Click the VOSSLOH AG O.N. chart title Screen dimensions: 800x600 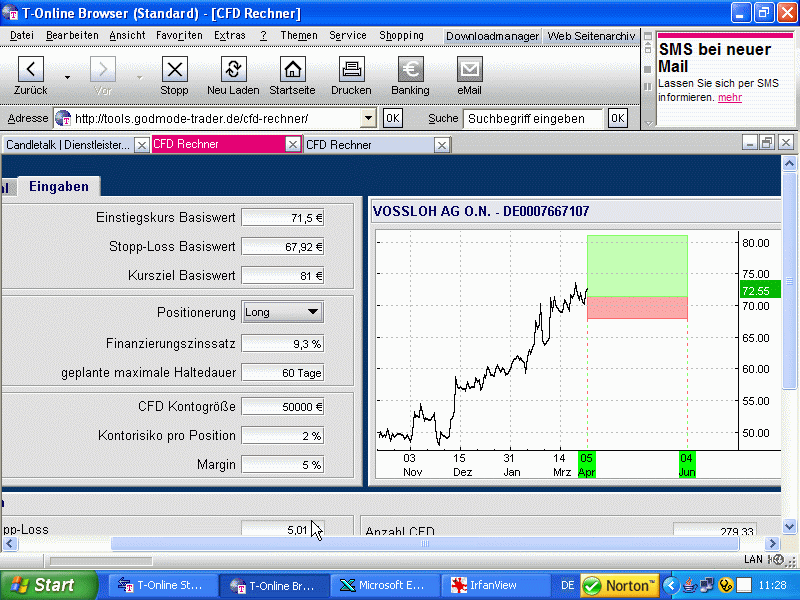point(481,211)
